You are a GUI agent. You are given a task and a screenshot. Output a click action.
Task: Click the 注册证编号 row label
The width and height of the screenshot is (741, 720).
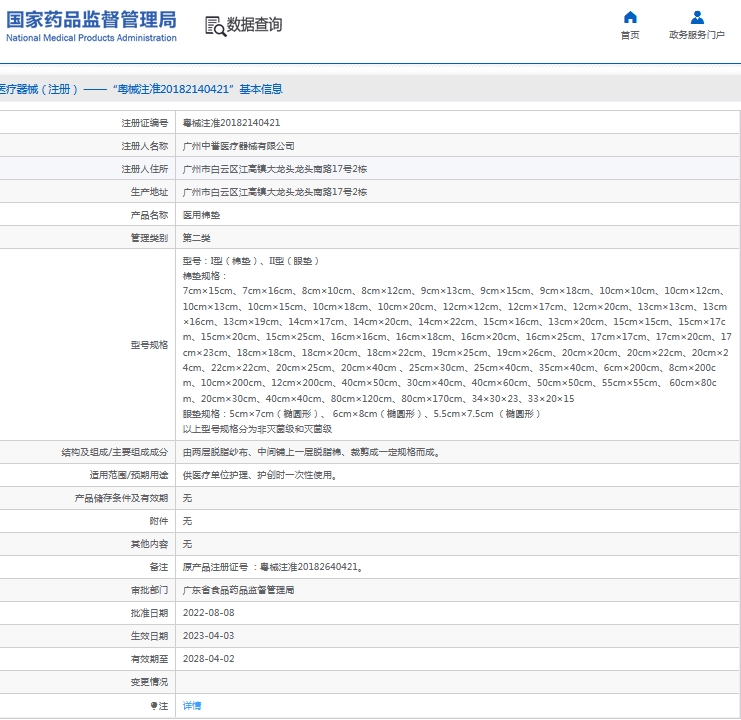tap(145, 123)
